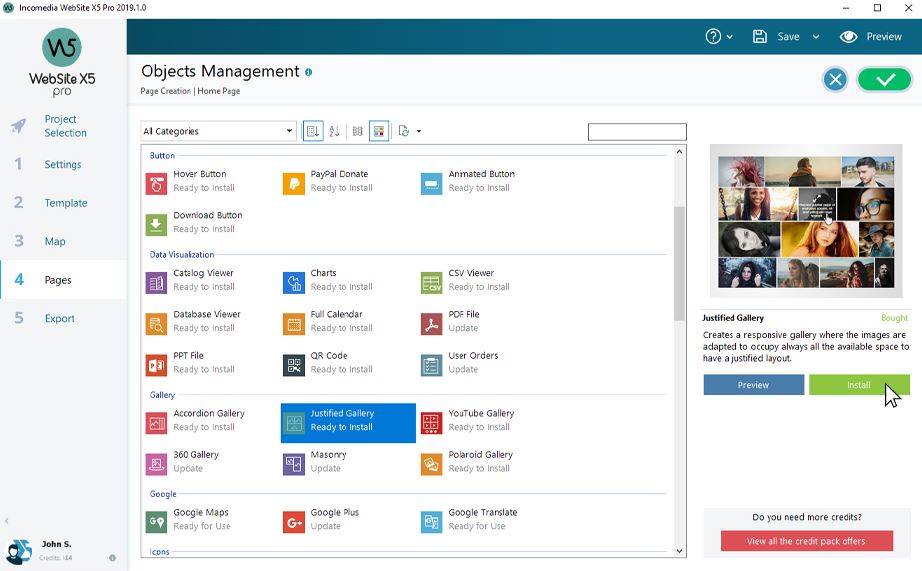Select the Hover Button object icon
The image size is (922, 571).
pos(156,183)
